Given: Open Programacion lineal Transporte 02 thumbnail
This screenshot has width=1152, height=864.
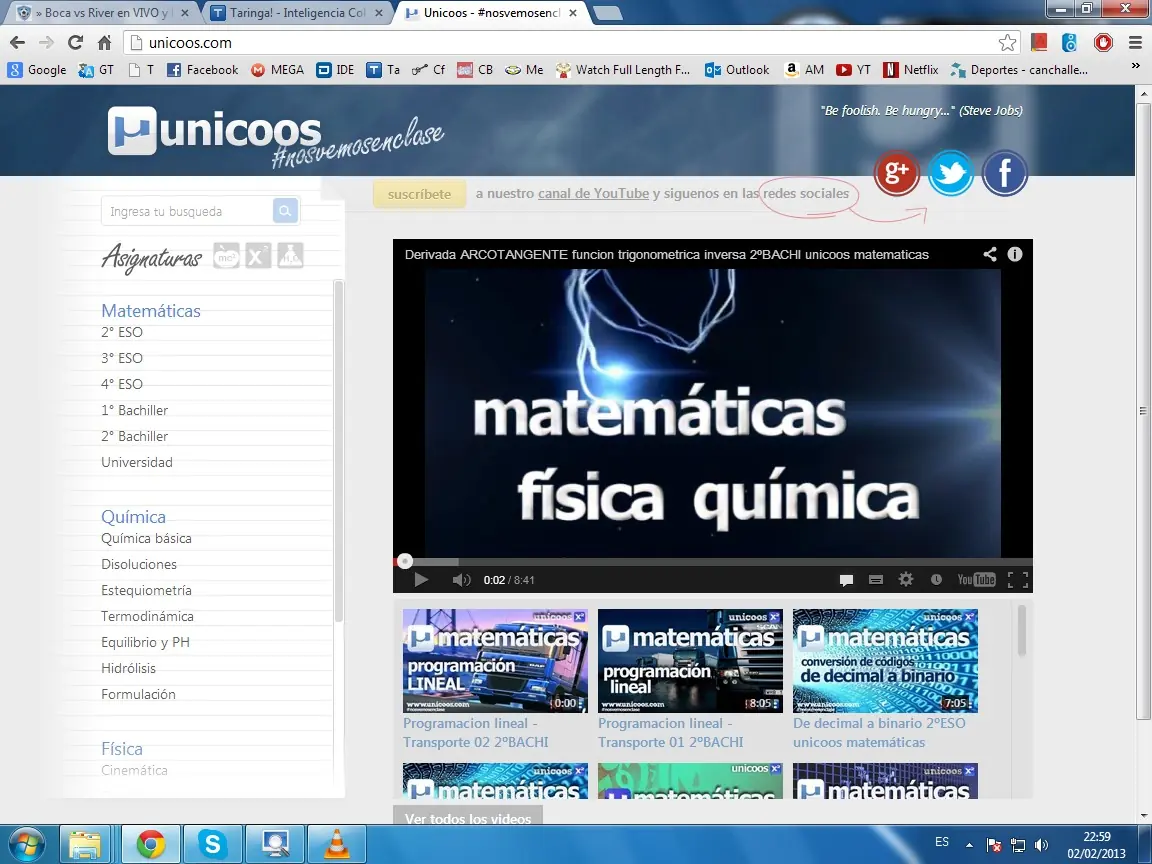Looking at the screenshot, I should tap(495, 660).
